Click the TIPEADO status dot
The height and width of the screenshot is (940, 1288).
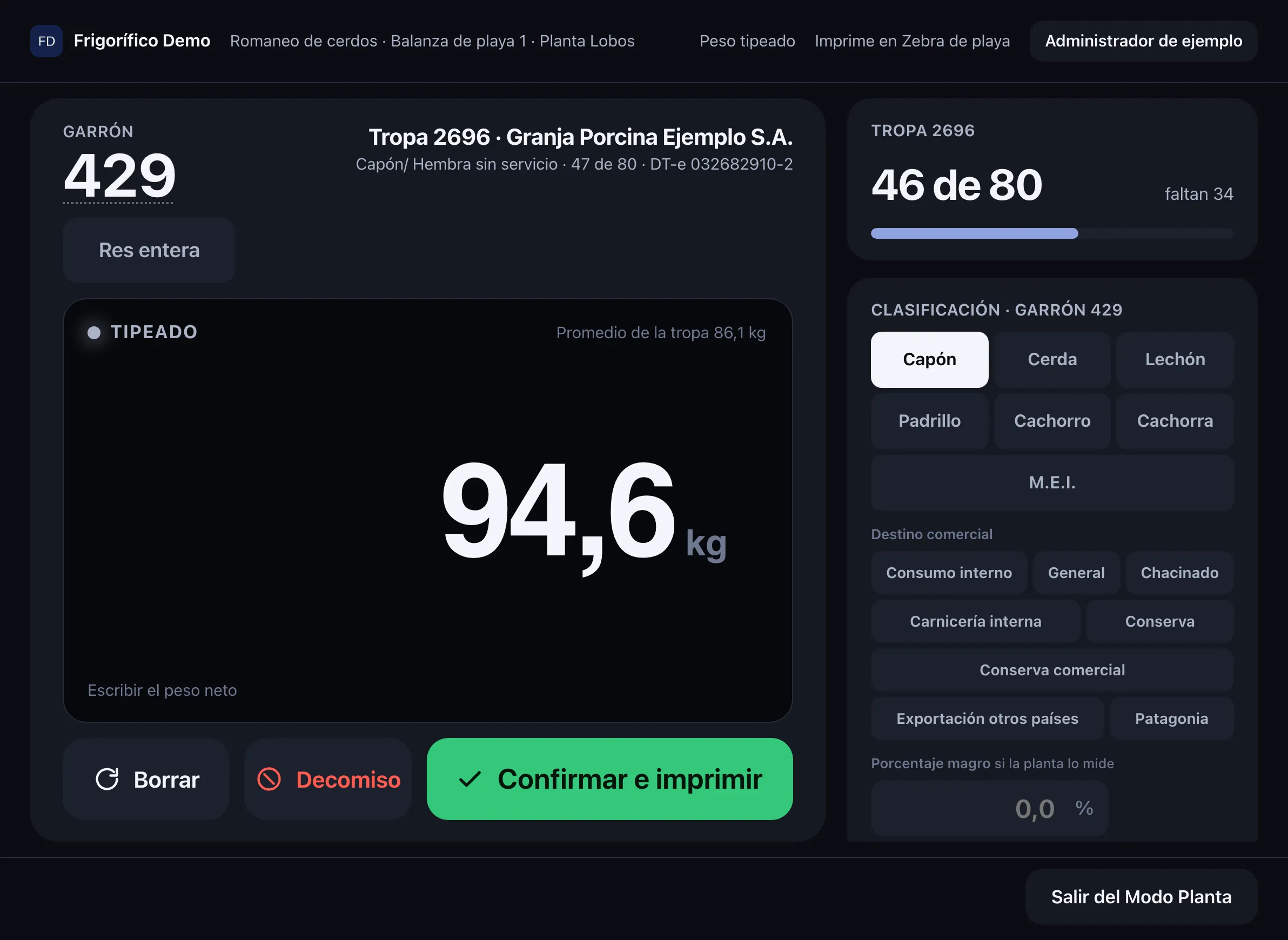click(x=94, y=333)
